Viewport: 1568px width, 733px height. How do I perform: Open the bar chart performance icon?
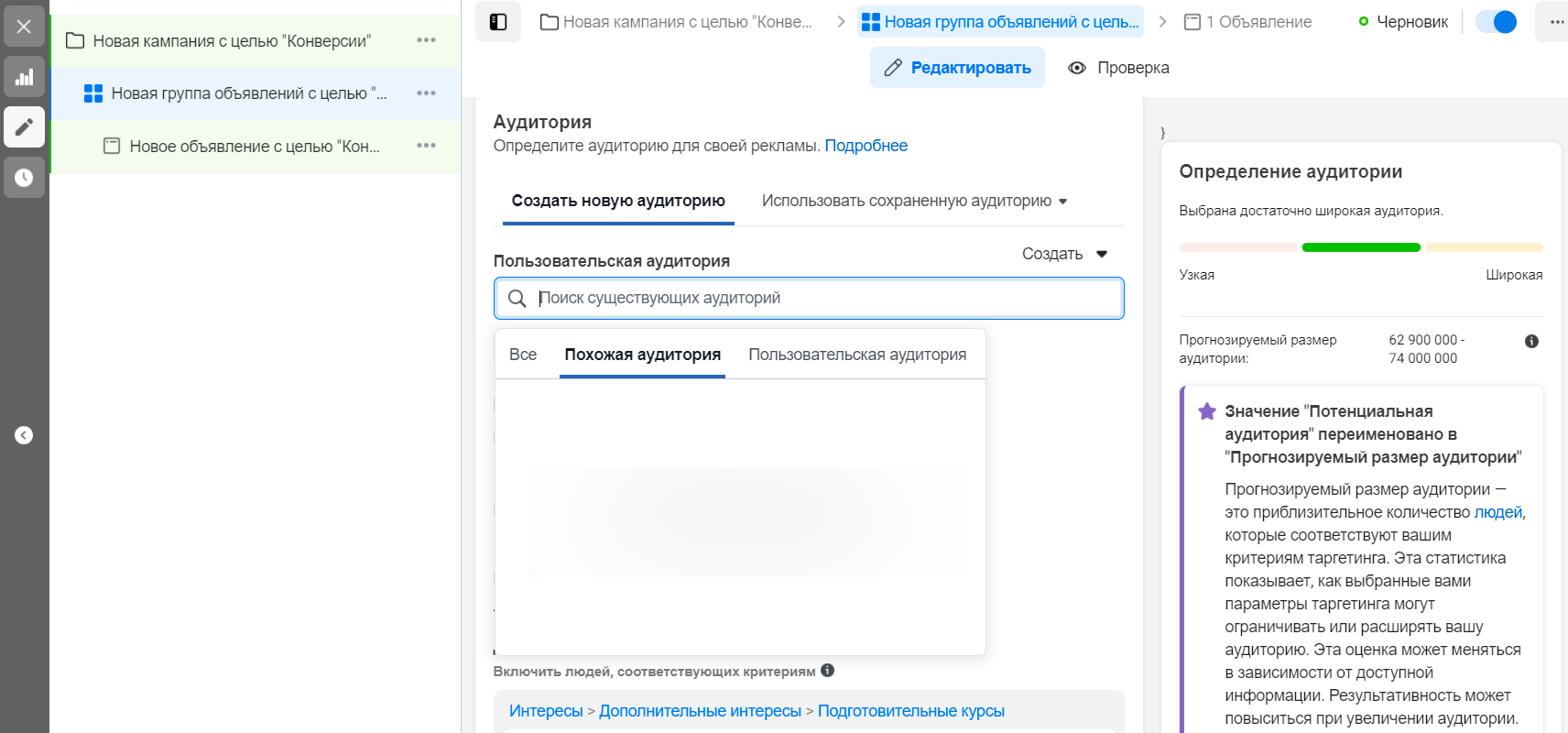24,77
